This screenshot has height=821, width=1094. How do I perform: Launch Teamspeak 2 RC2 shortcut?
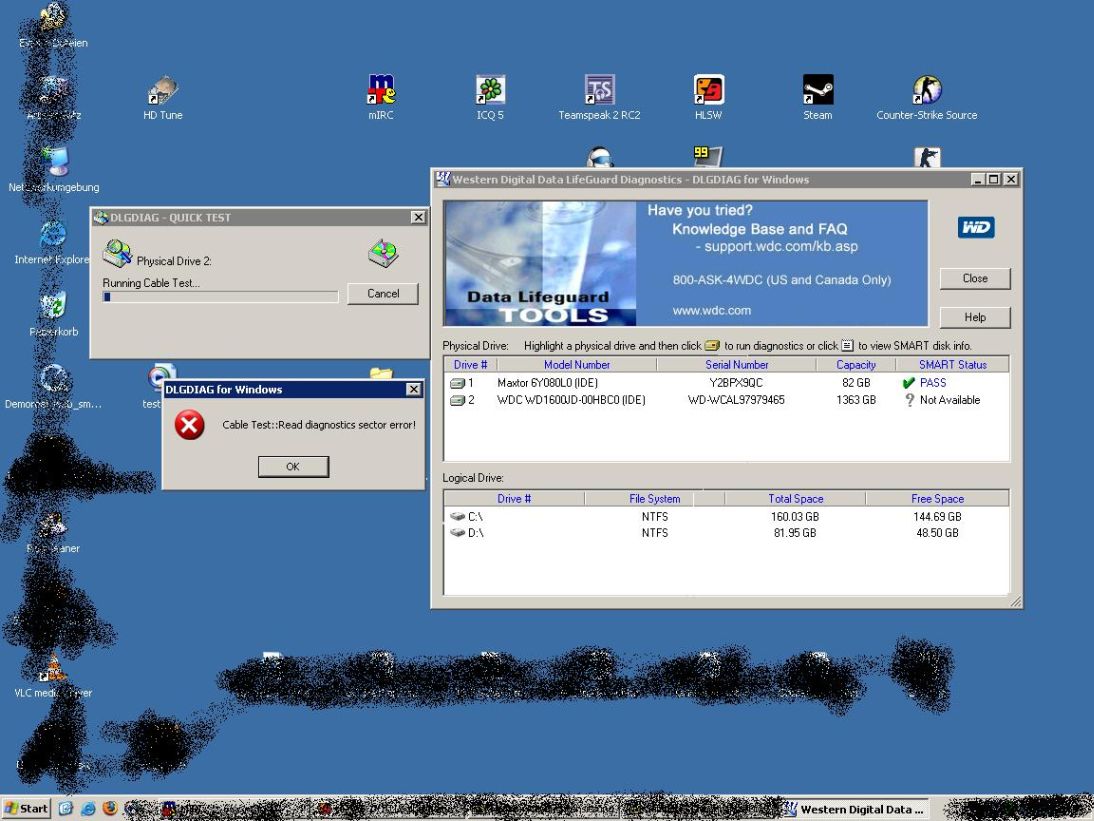click(599, 98)
